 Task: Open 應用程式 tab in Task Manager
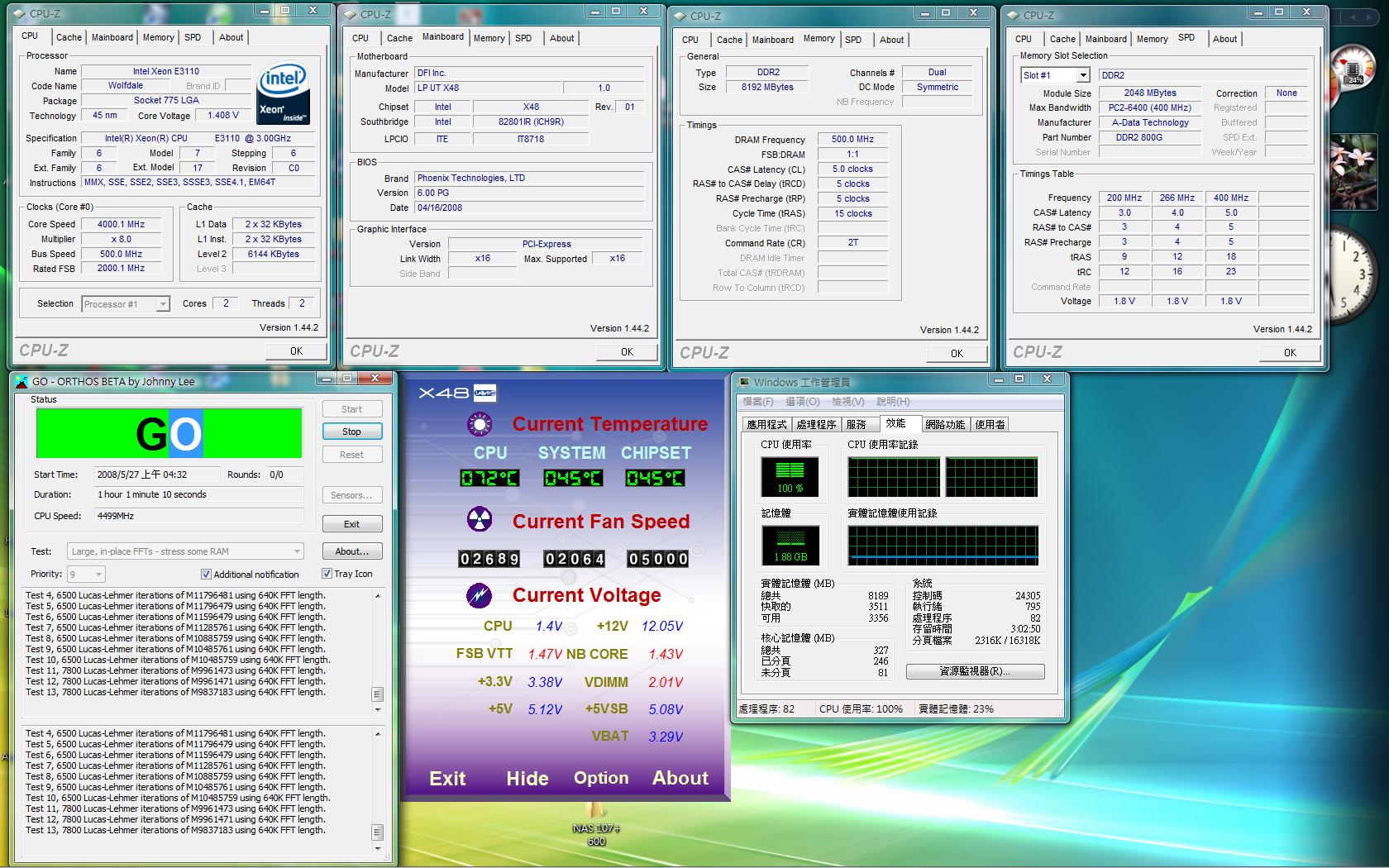click(766, 424)
